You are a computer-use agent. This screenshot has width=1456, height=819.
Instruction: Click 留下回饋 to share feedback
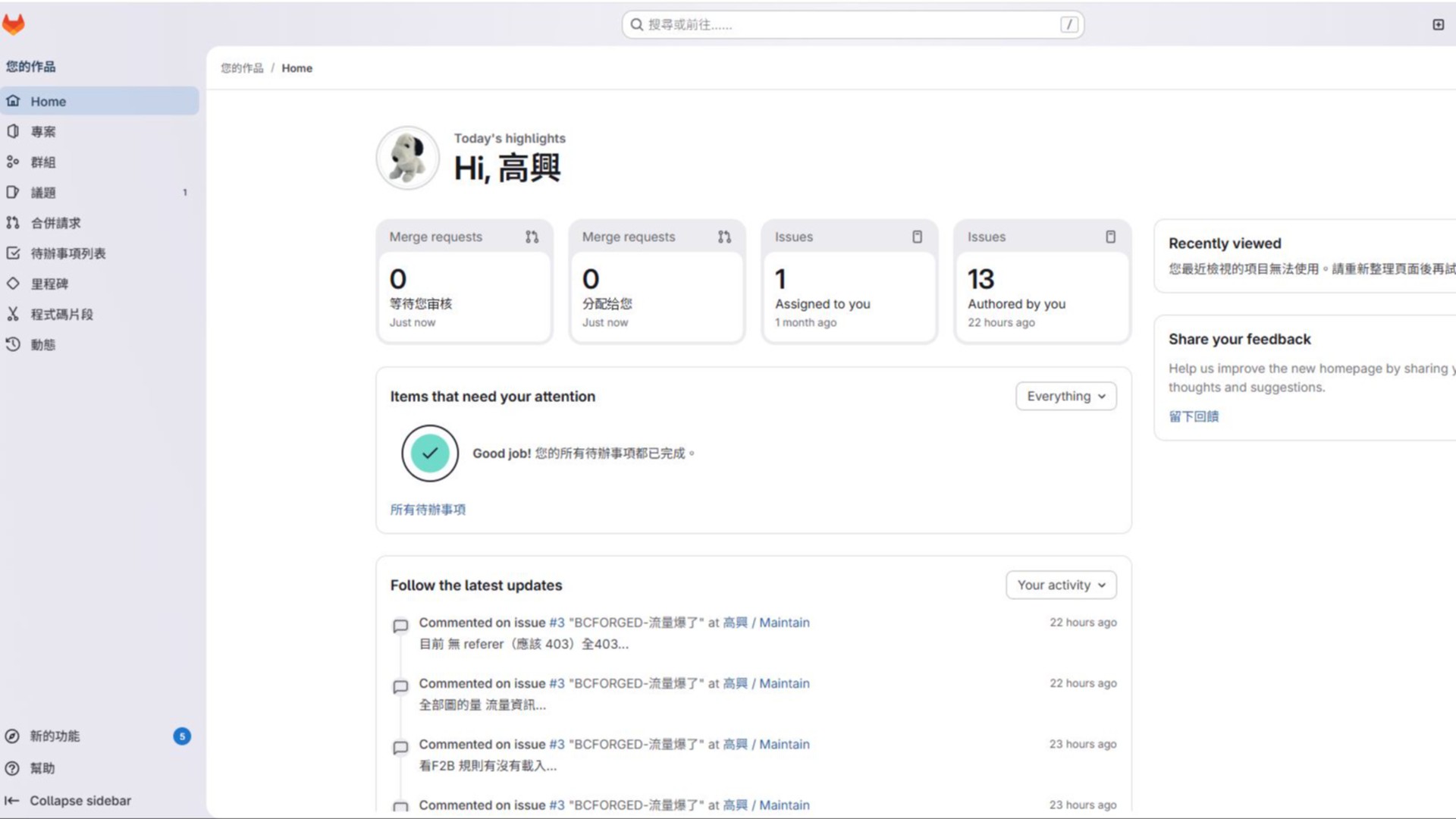[x=1193, y=416]
